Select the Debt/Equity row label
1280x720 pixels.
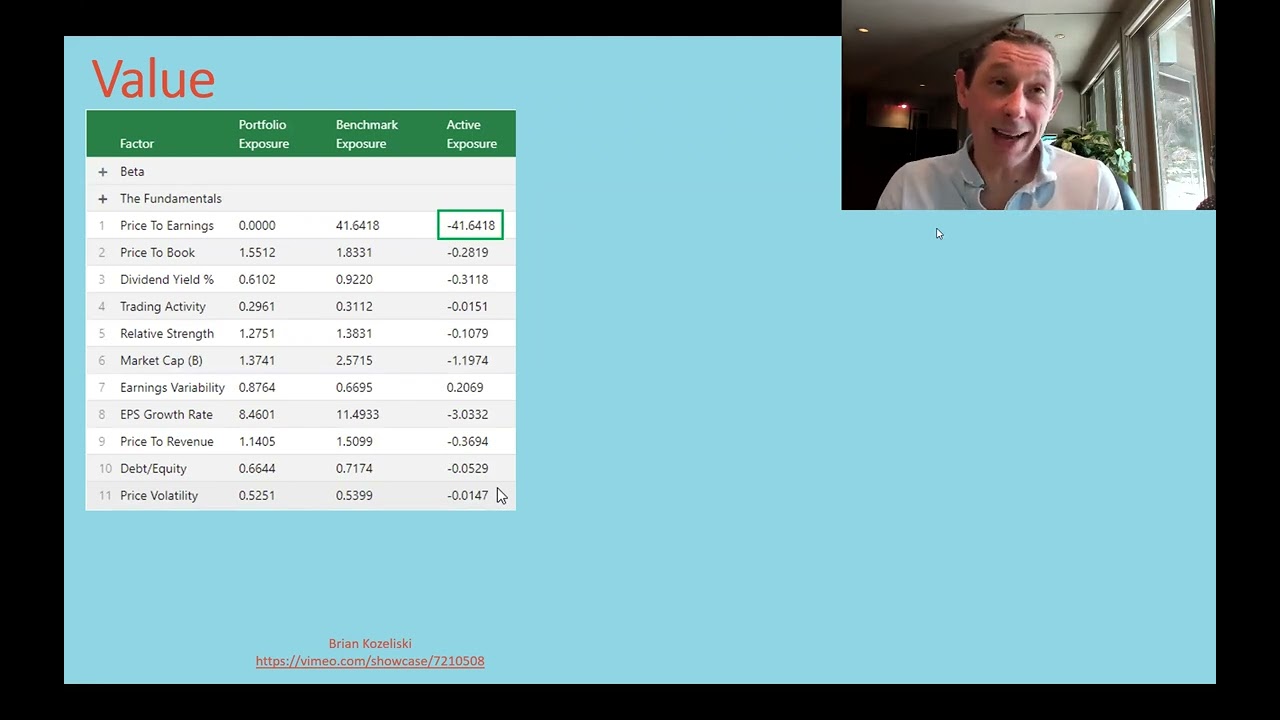pyautogui.click(x=153, y=469)
